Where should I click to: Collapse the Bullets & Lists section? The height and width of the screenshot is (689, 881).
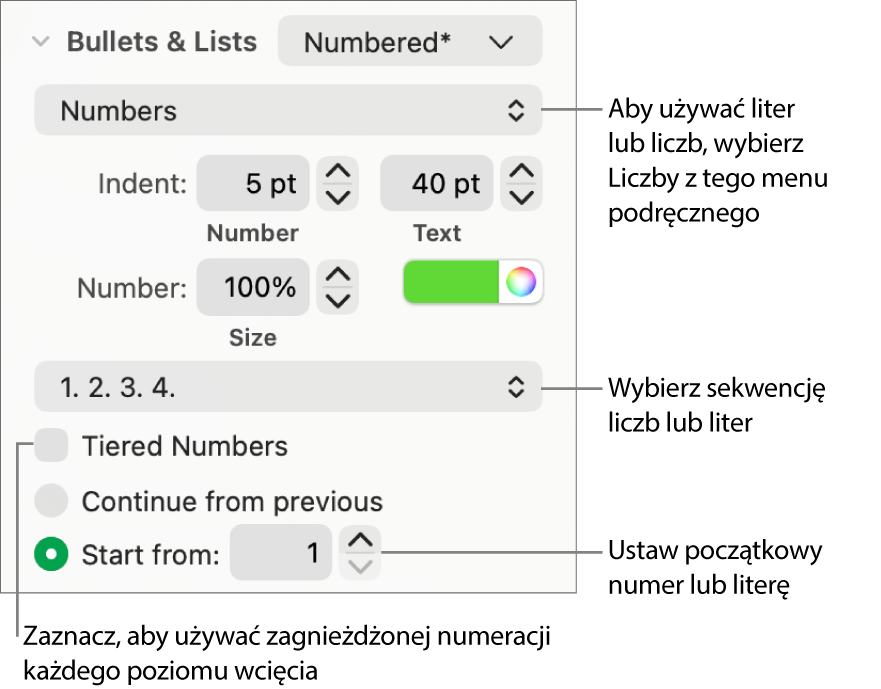pos(41,42)
